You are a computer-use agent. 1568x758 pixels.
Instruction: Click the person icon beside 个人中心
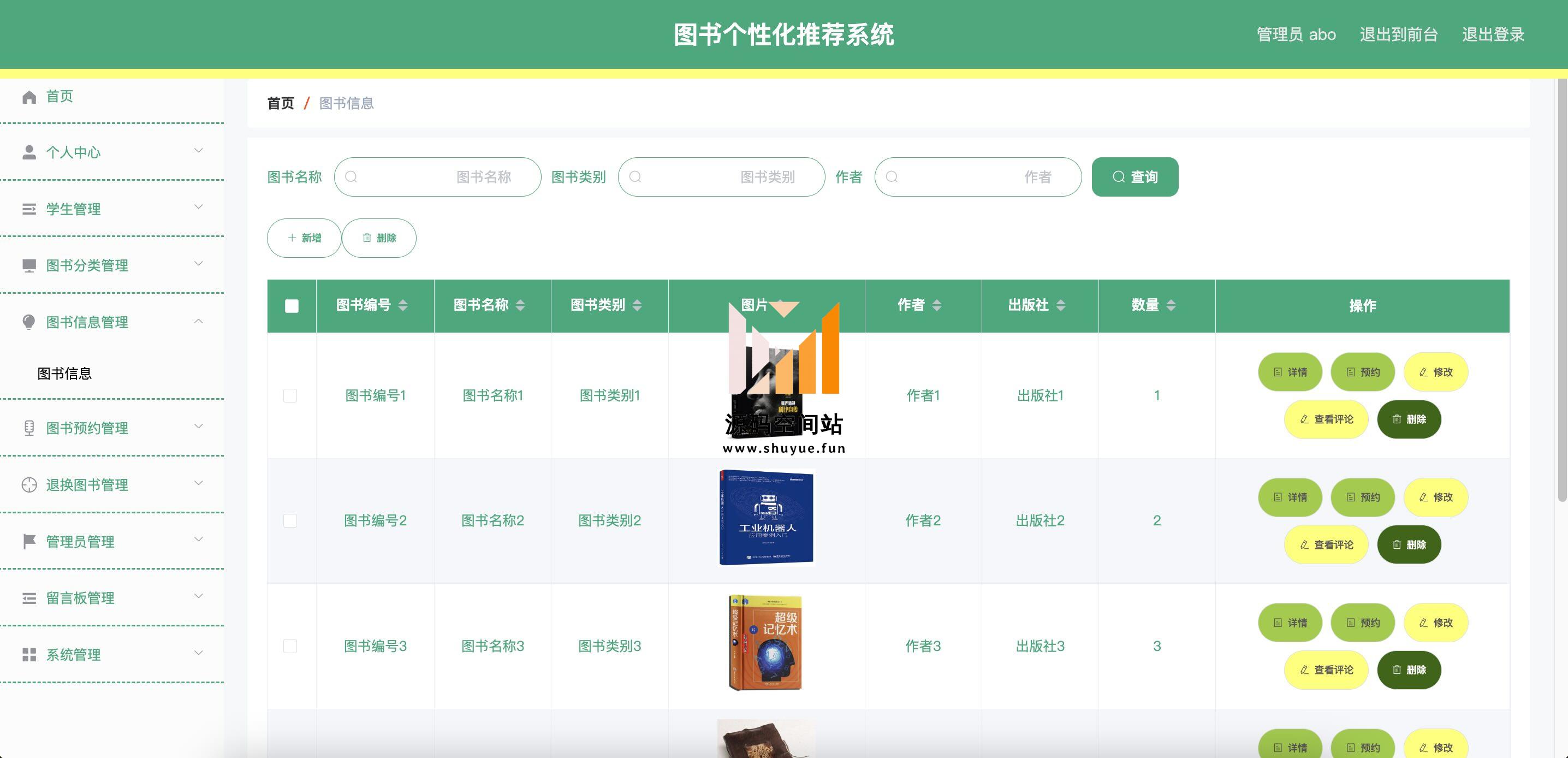(x=29, y=152)
